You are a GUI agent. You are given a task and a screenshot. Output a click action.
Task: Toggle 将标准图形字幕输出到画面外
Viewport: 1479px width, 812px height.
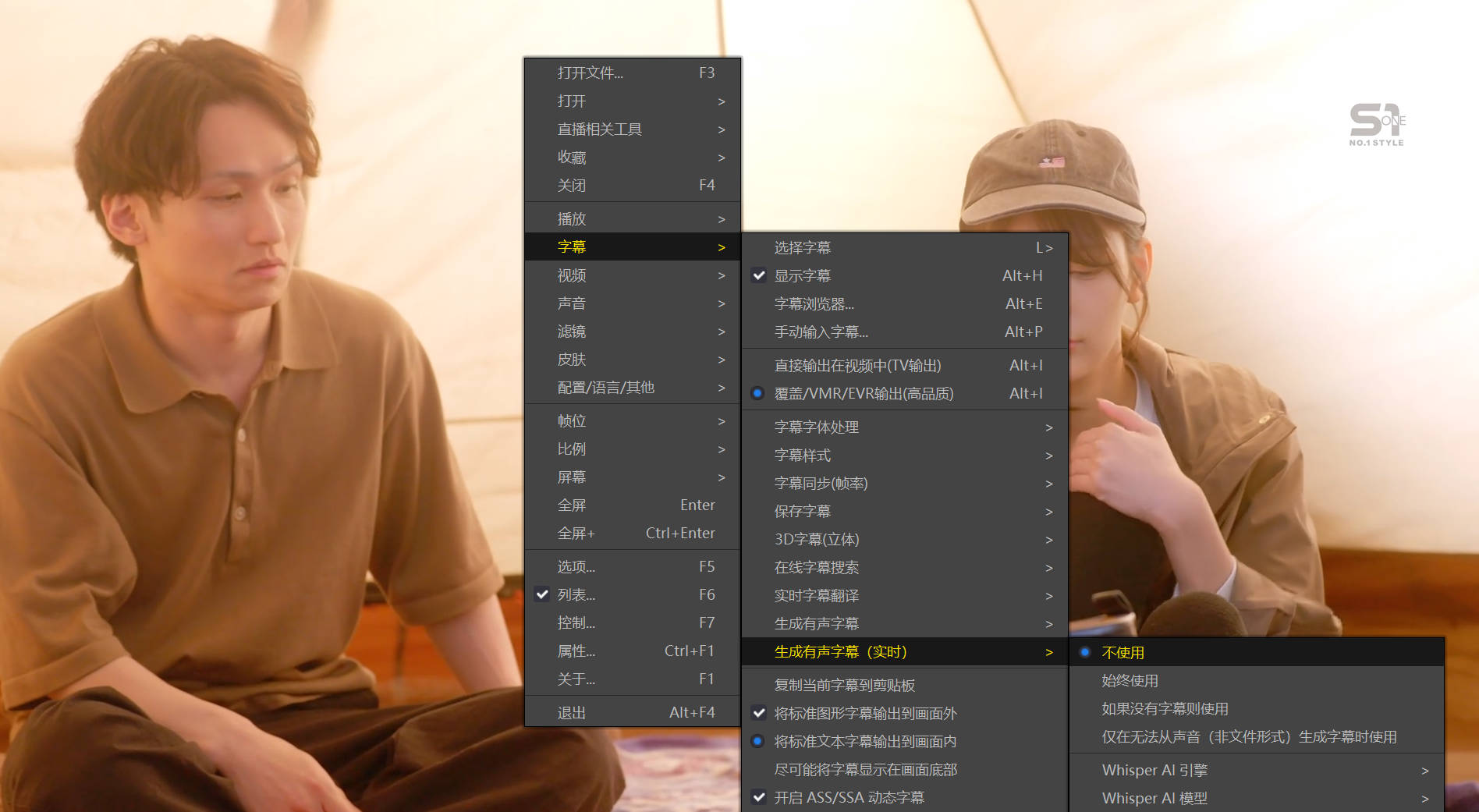905,714
